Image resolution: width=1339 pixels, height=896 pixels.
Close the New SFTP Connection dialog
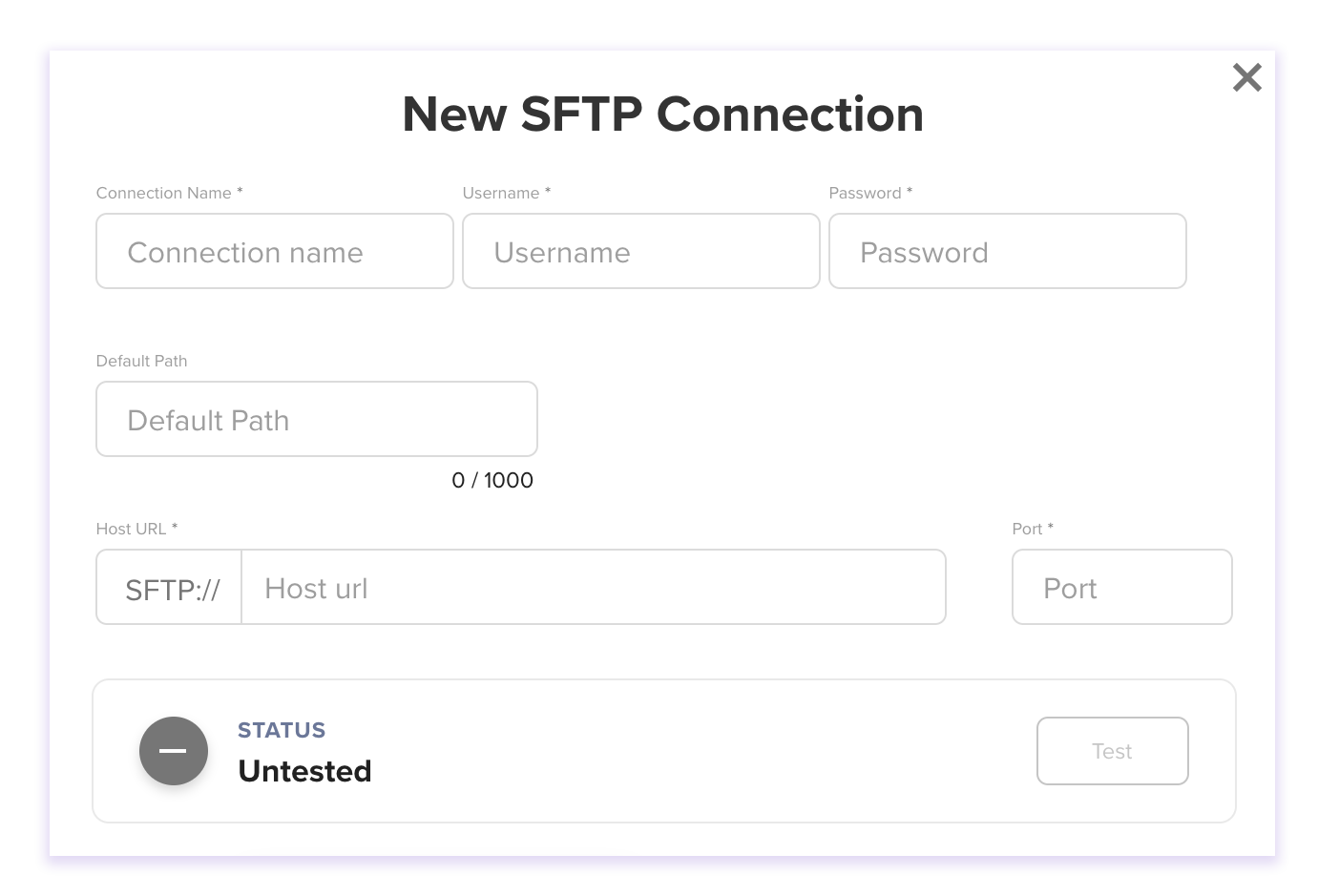(1246, 77)
